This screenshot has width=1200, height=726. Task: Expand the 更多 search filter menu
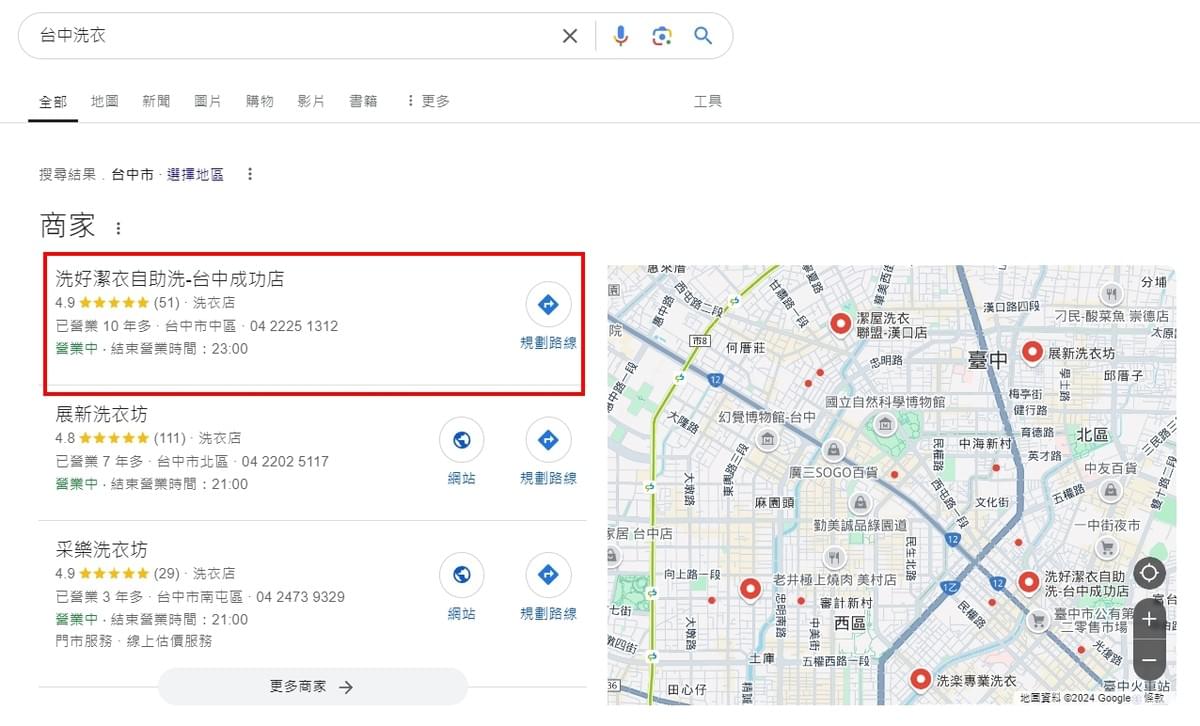[x=427, y=101]
